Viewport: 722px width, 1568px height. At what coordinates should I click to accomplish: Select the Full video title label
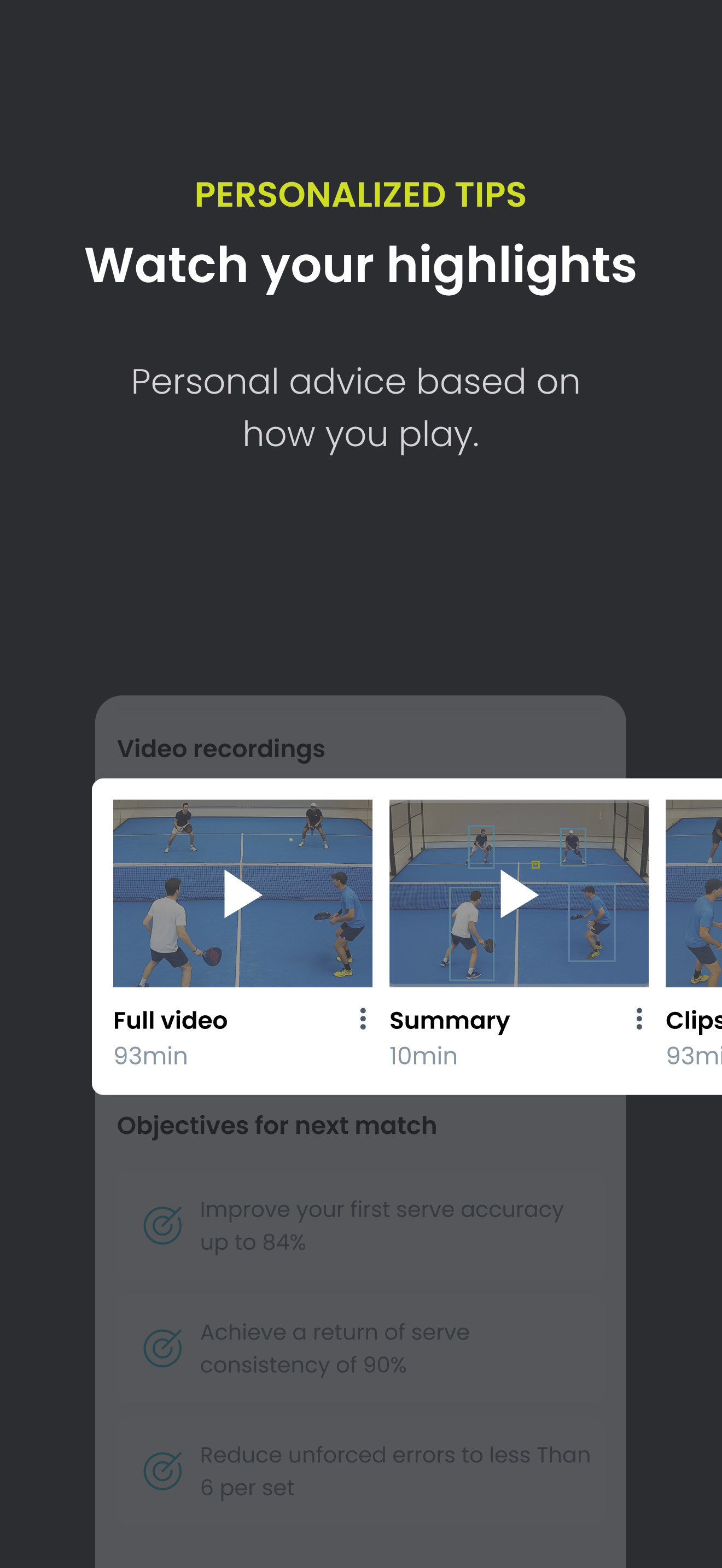pyautogui.click(x=171, y=1021)
